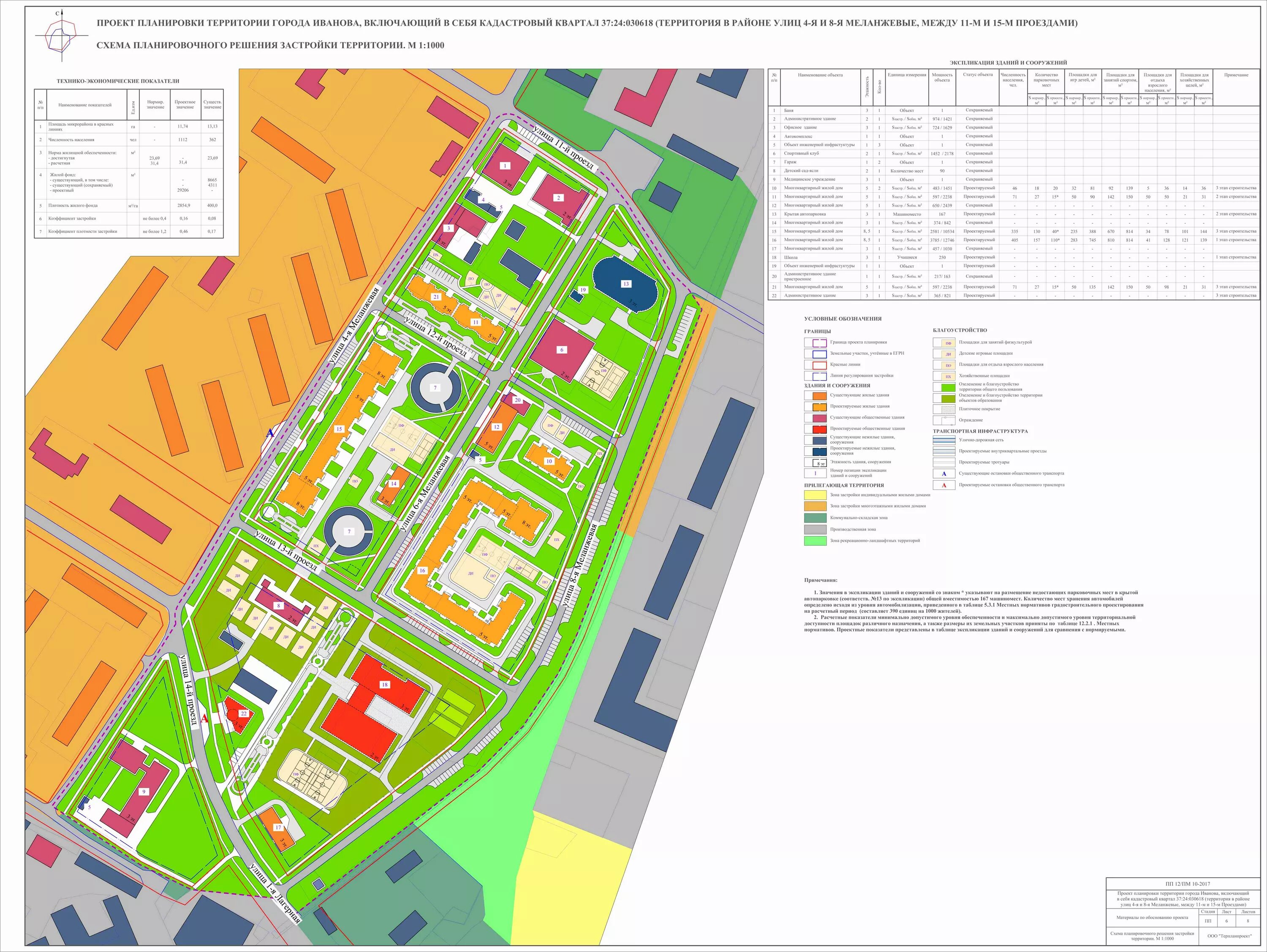
Task: Click the legend ПФ physical training area symbol
Action: tap(944, 343)
